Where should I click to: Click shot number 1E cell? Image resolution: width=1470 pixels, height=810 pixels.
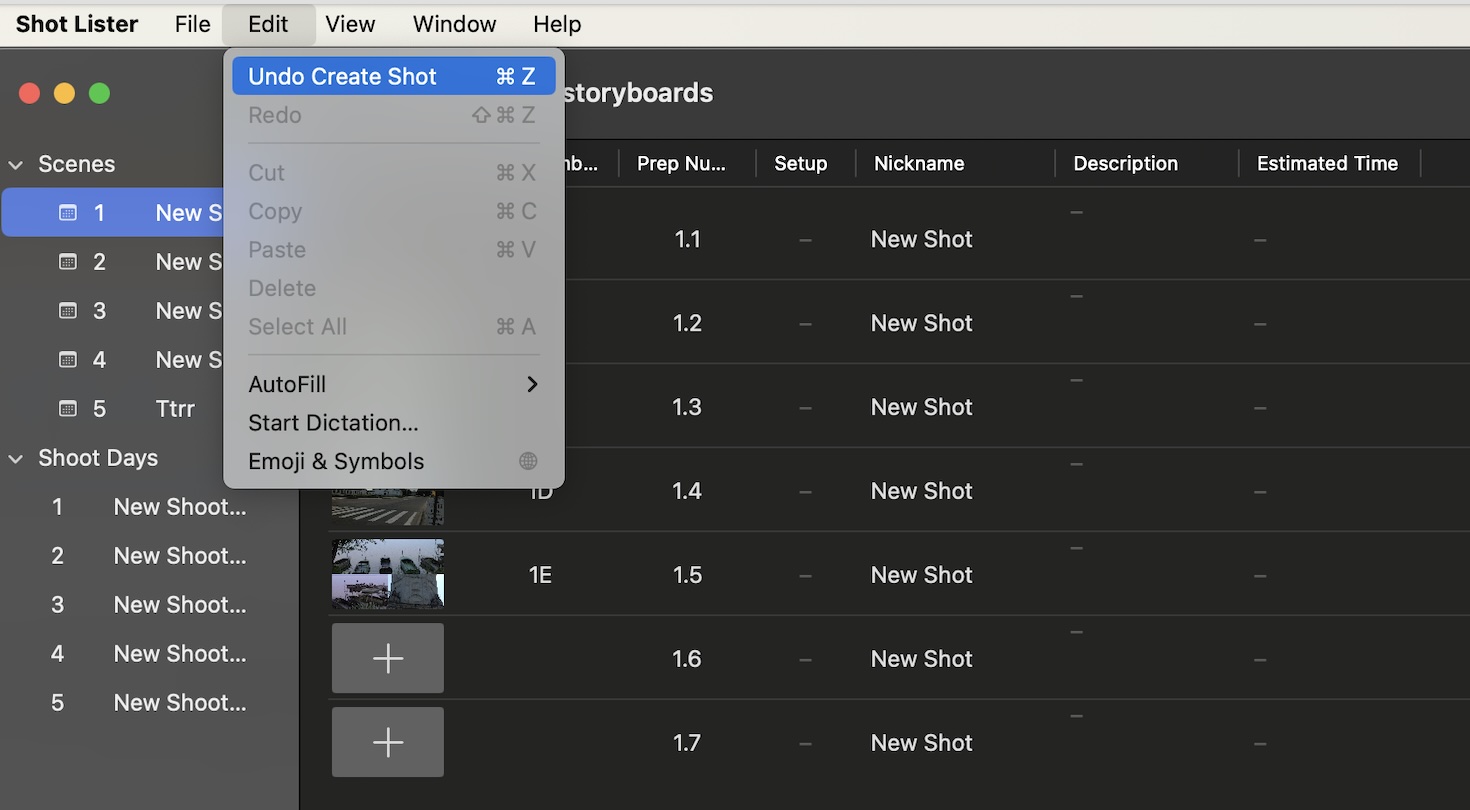[540, 575]
